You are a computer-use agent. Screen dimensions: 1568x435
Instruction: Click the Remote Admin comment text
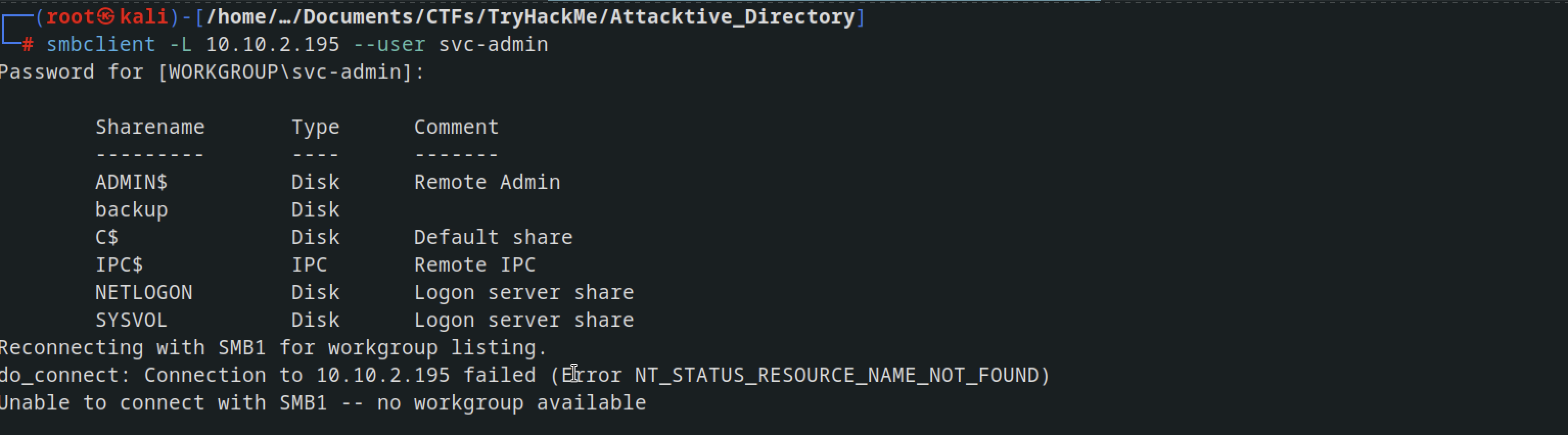click(488, 182)
